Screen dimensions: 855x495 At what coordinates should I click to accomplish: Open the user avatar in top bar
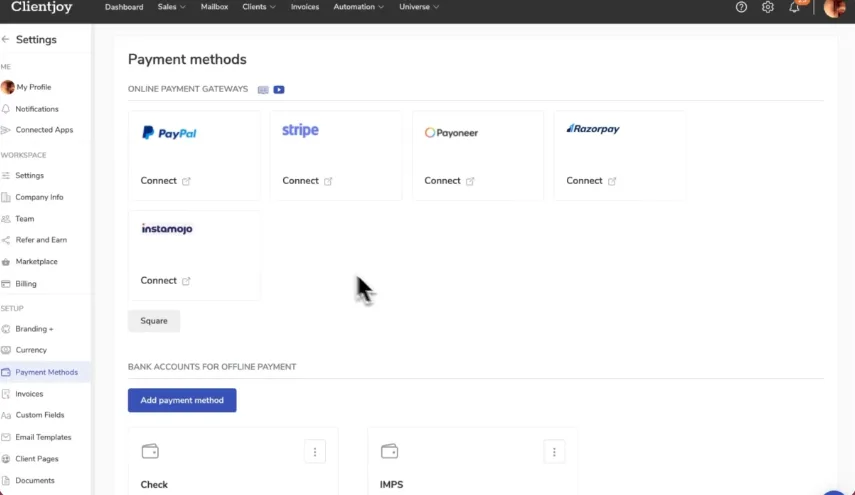tap(834, 8)
